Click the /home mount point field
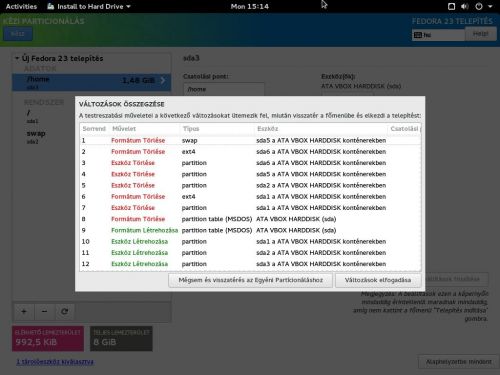Image resolution: width=500 pixels, height=375 pixels. (x=224, y=89)
